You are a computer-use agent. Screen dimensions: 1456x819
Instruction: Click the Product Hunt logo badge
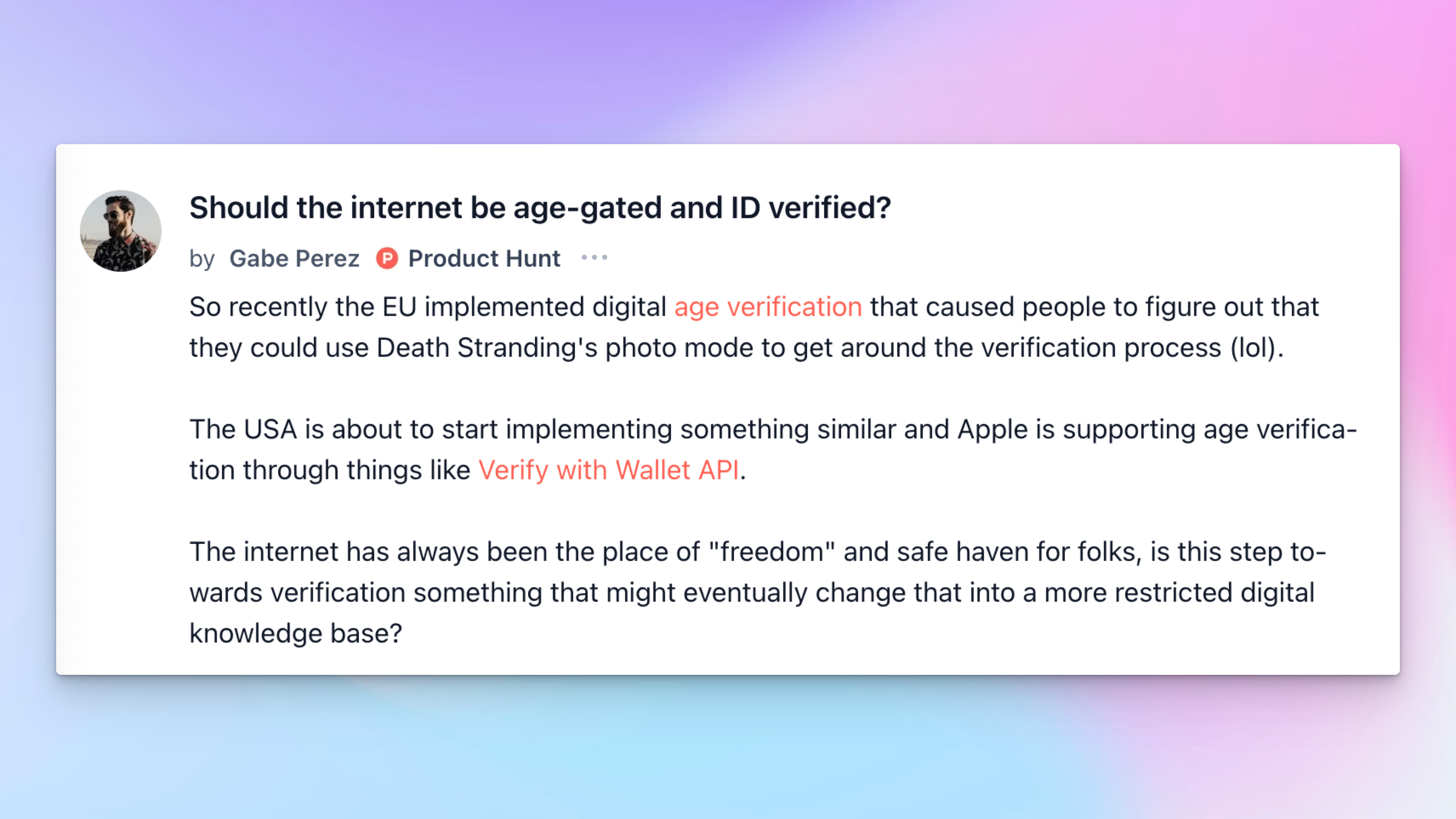click(x=387, y=258)
